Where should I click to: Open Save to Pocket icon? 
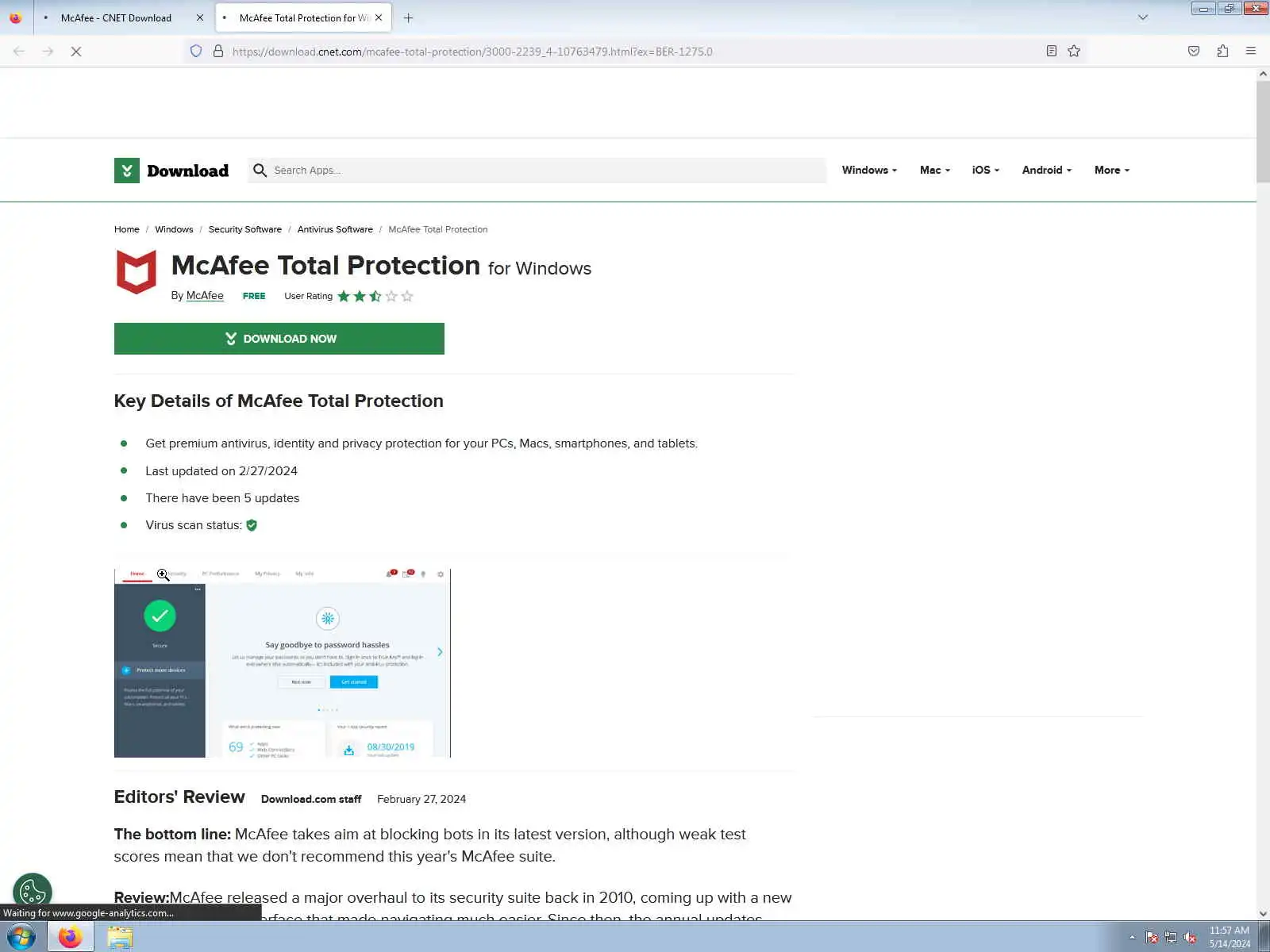pos(1194,52)
